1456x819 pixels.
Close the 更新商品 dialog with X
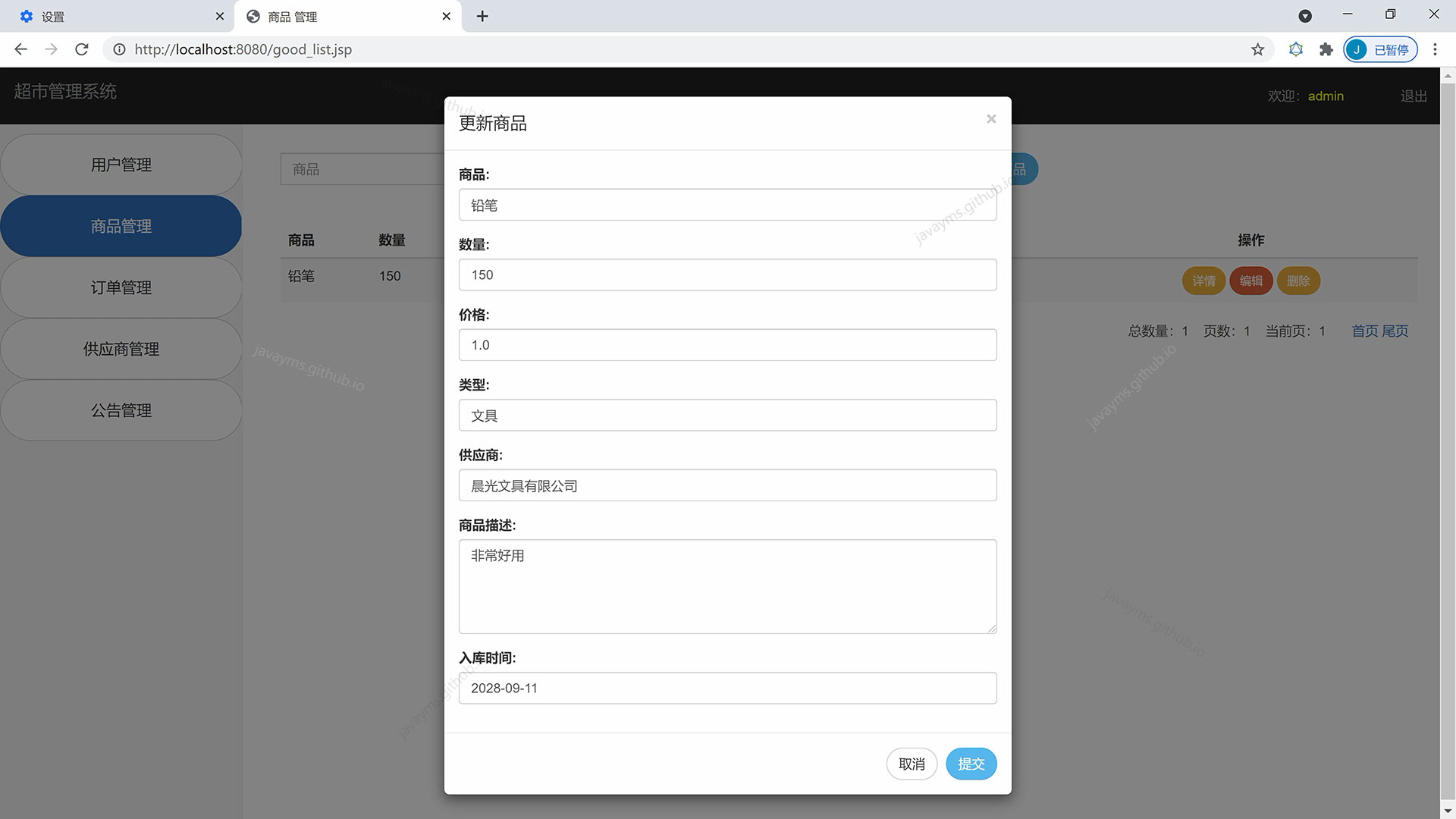click(990, 119)
